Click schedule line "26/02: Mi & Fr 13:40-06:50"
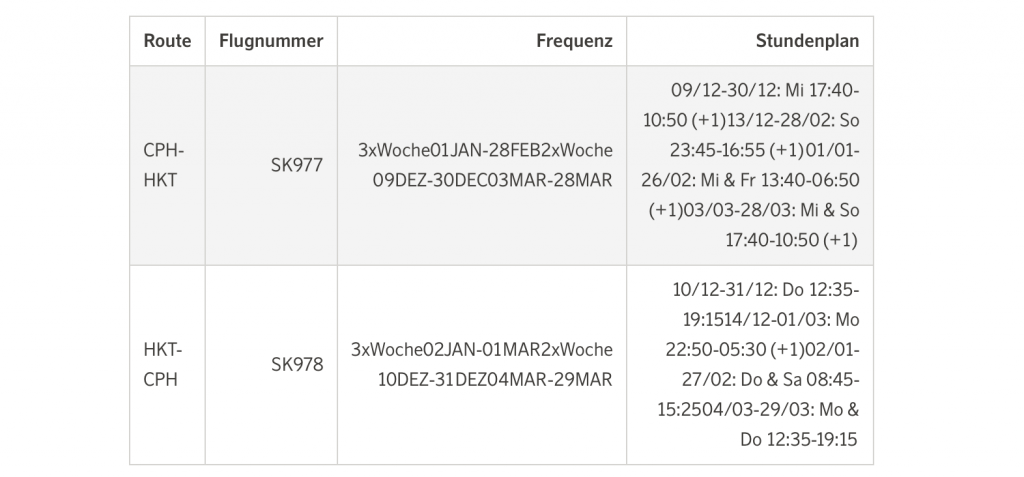 (x=759, y=181)
